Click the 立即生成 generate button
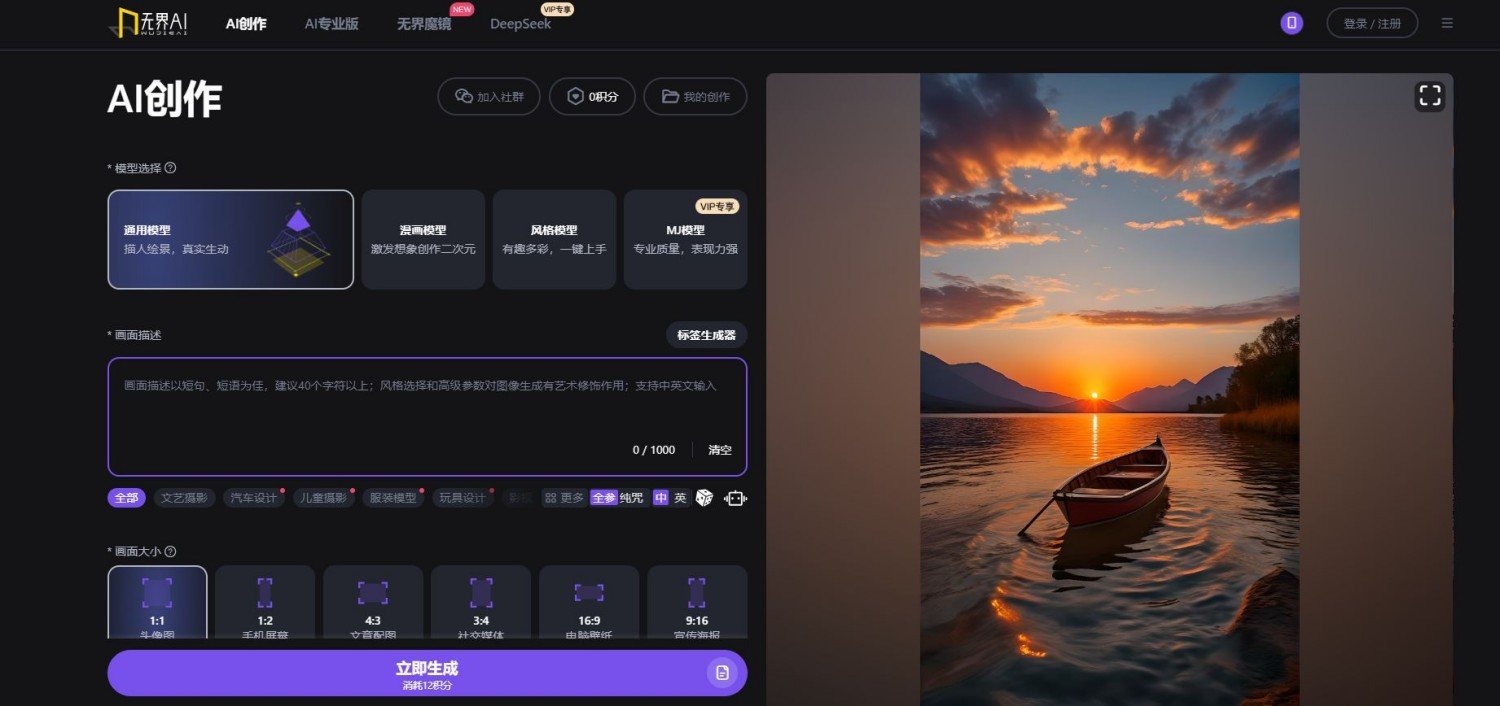 click(x=427, y=672)
